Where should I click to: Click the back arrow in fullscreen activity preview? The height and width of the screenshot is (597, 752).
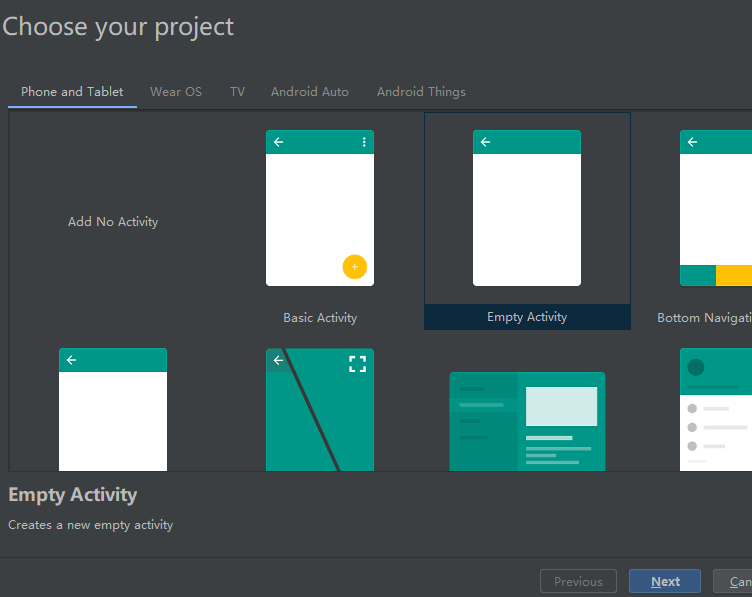(x=279, y=360)
